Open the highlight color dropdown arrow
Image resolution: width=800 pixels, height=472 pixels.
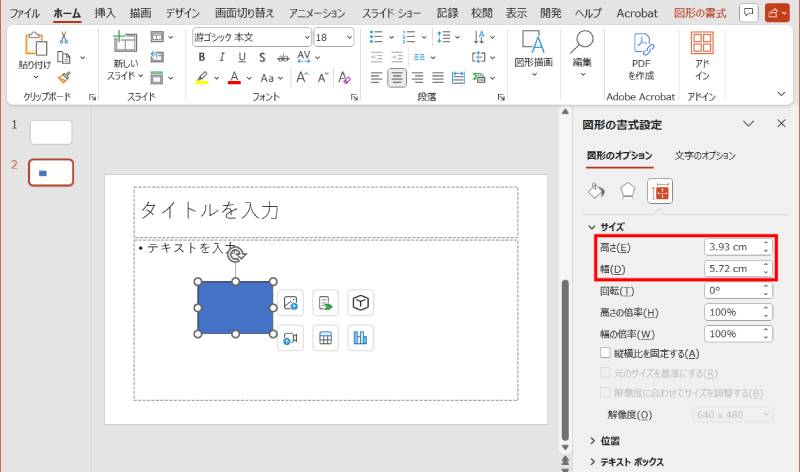click(x=216, y=78)
